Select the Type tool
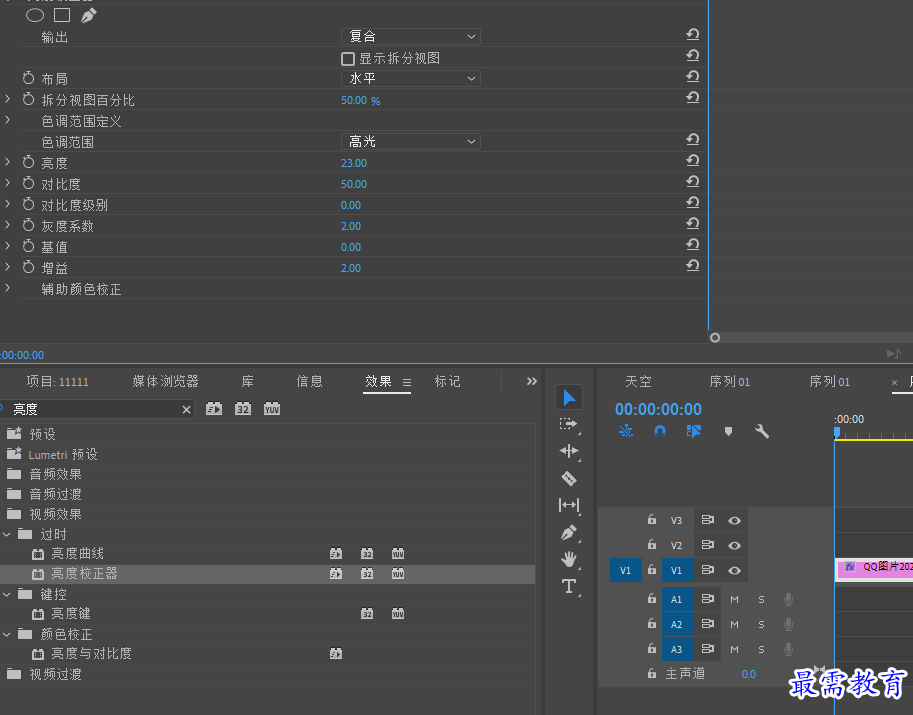This screenshot has width=913, height=715. coord(569,586)
